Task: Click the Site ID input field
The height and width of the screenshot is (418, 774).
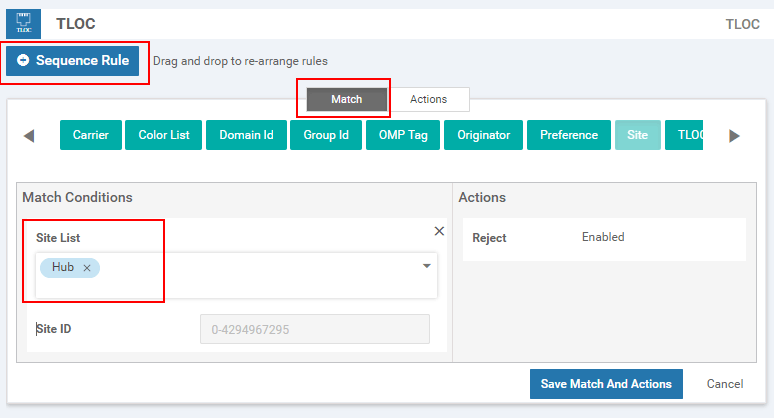Action: [x=315, y=329]
